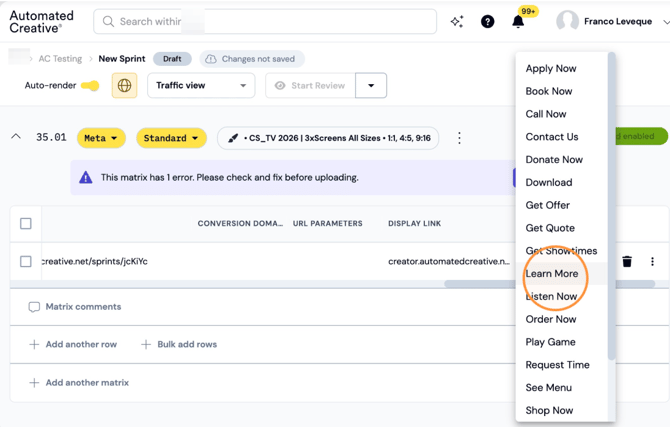Click the Automated Creative logo
This screenshot has width=670, height=427.
point(41,22)
